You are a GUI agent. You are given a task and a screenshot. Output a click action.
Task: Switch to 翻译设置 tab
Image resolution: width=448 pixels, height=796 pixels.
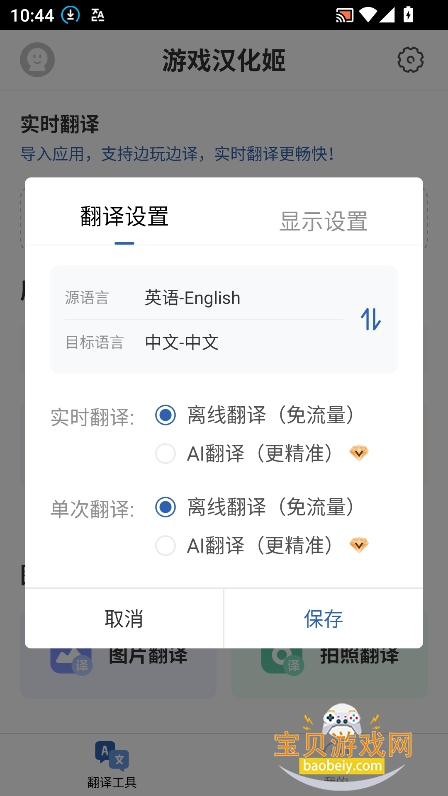click(124, 217)
